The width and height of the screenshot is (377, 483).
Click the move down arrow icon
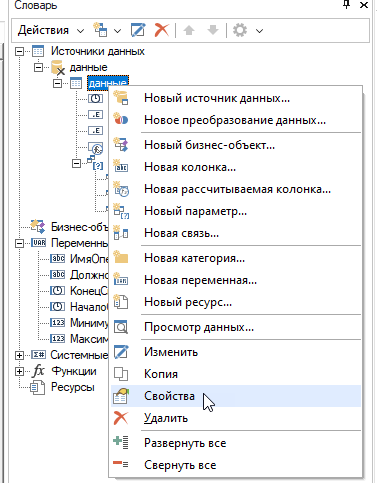click(213, 30)
